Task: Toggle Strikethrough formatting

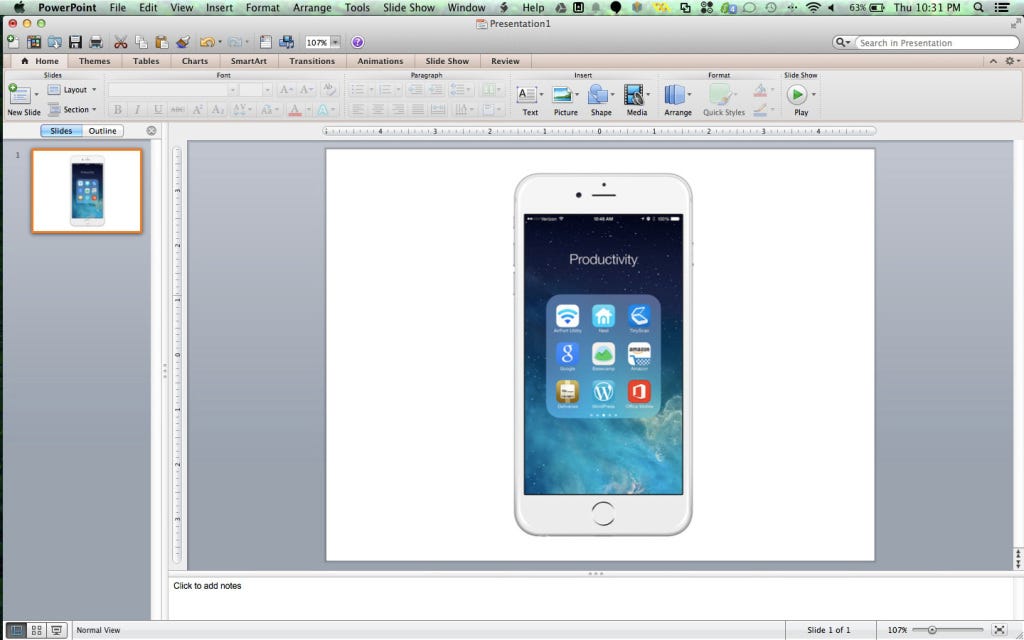Action: pos(177,110)
